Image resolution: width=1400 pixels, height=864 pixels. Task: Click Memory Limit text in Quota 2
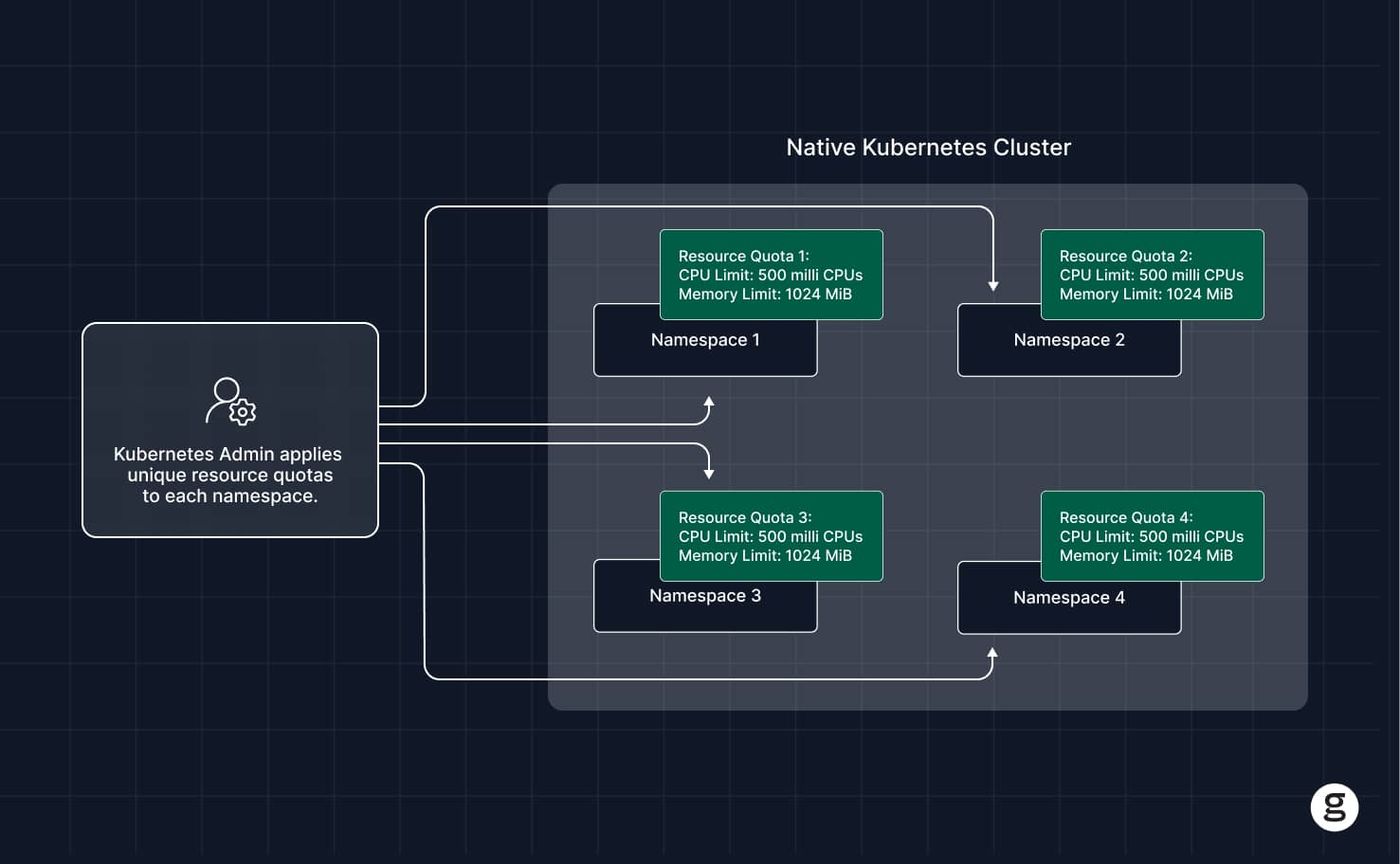[x=1146, y=294]
